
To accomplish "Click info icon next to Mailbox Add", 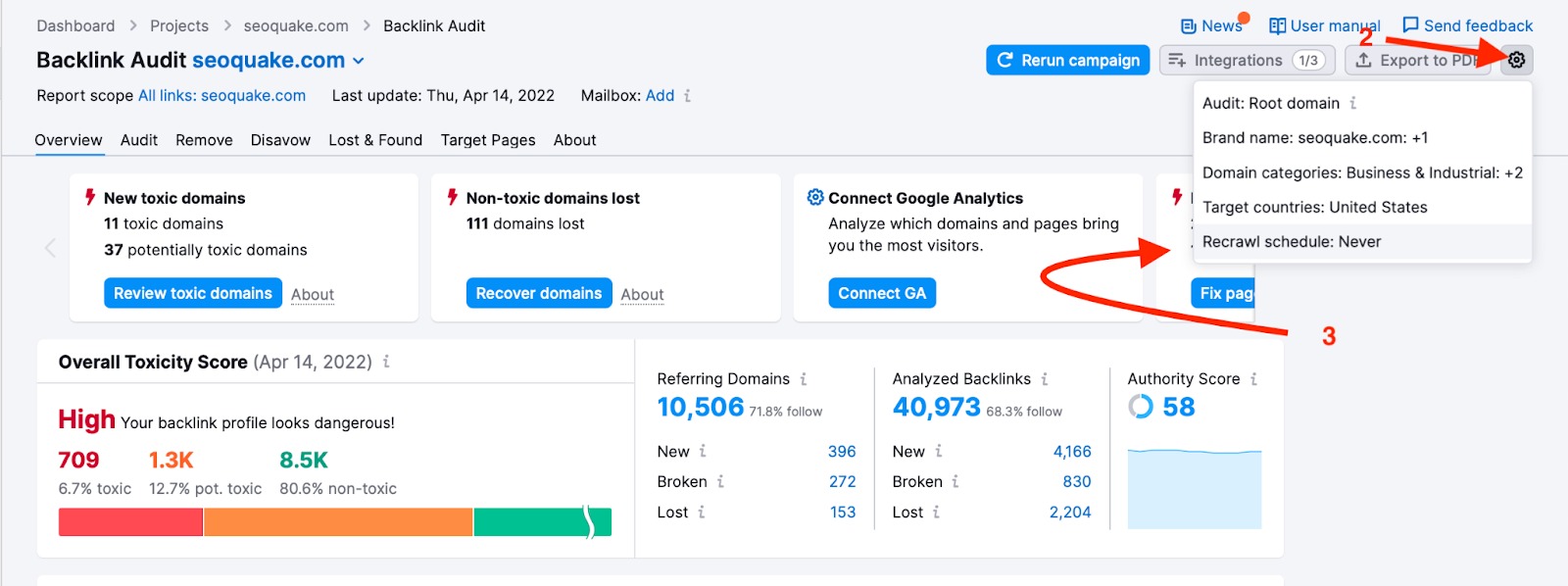I will click(x=687, y=96).
